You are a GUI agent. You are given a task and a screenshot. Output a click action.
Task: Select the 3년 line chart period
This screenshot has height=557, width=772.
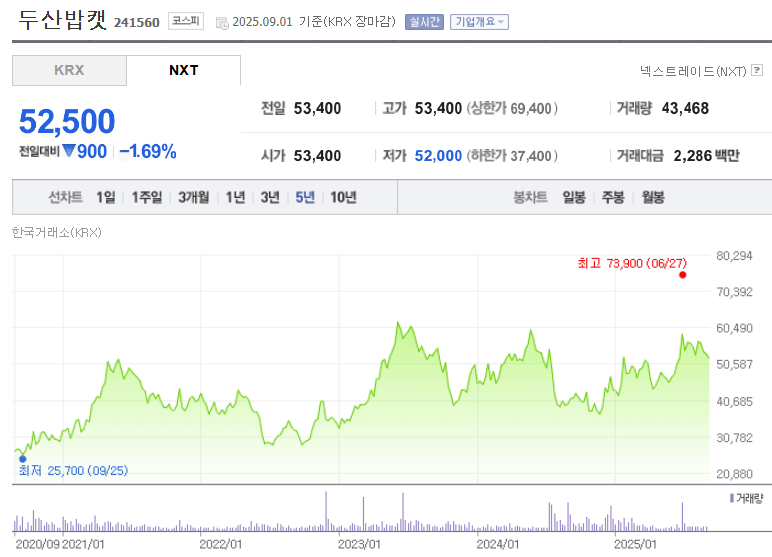270,197
